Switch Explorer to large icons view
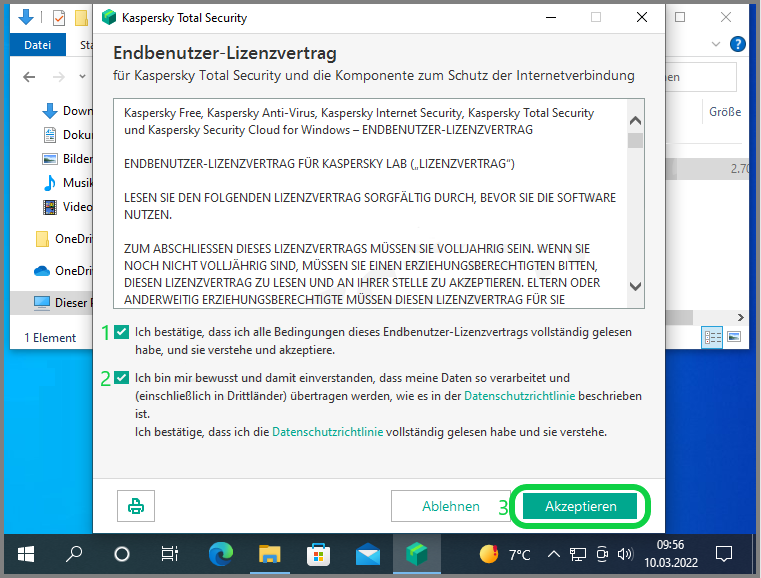The height and width of the screenshot is (578, 761). click(734, 337)
